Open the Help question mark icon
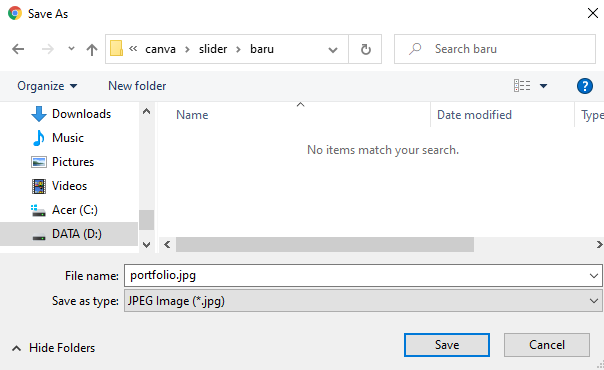 (584, 86)
